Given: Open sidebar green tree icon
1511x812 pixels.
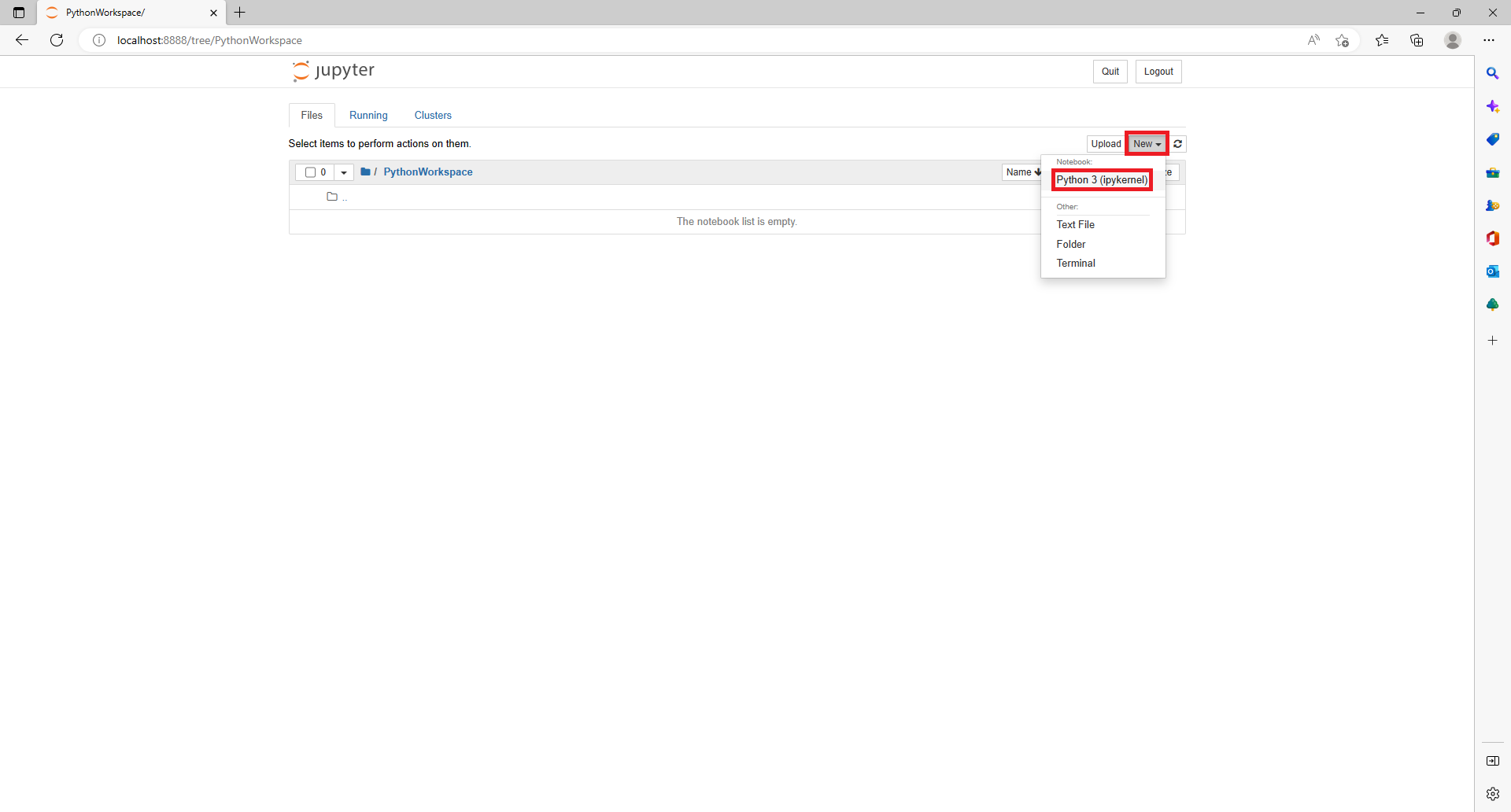Looking at the screenshot, I should point(1493,304).
